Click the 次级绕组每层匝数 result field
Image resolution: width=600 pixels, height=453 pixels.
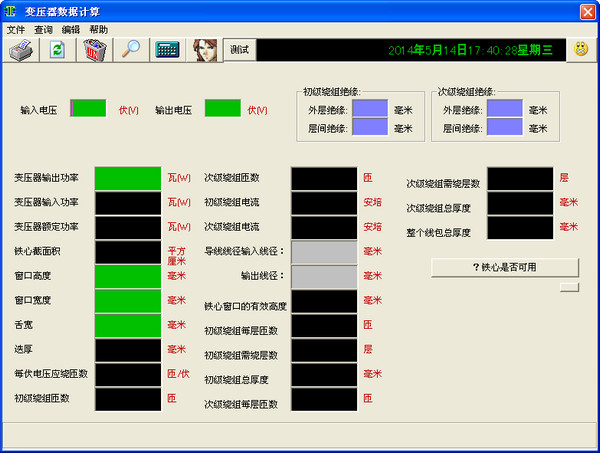pos(324,399)
